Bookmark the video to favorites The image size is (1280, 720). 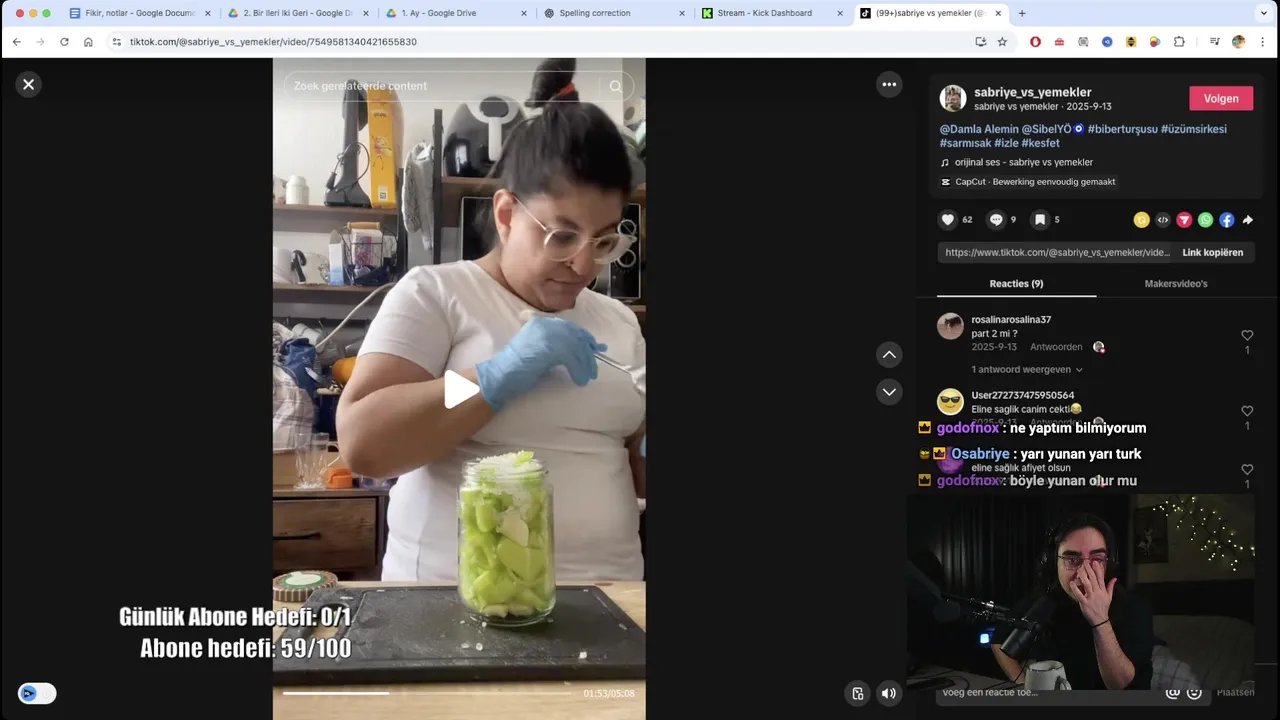click(x=1040, y=220)
